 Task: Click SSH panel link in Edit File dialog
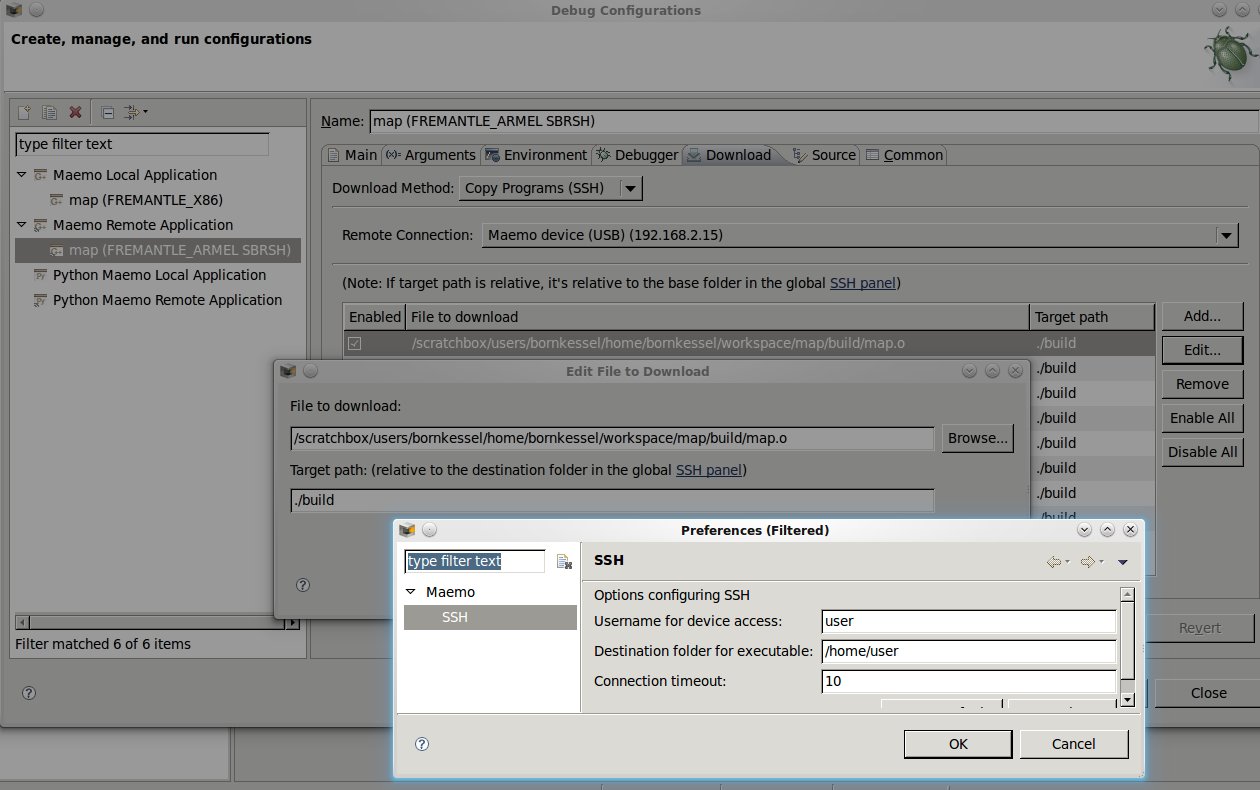[709, 469]
